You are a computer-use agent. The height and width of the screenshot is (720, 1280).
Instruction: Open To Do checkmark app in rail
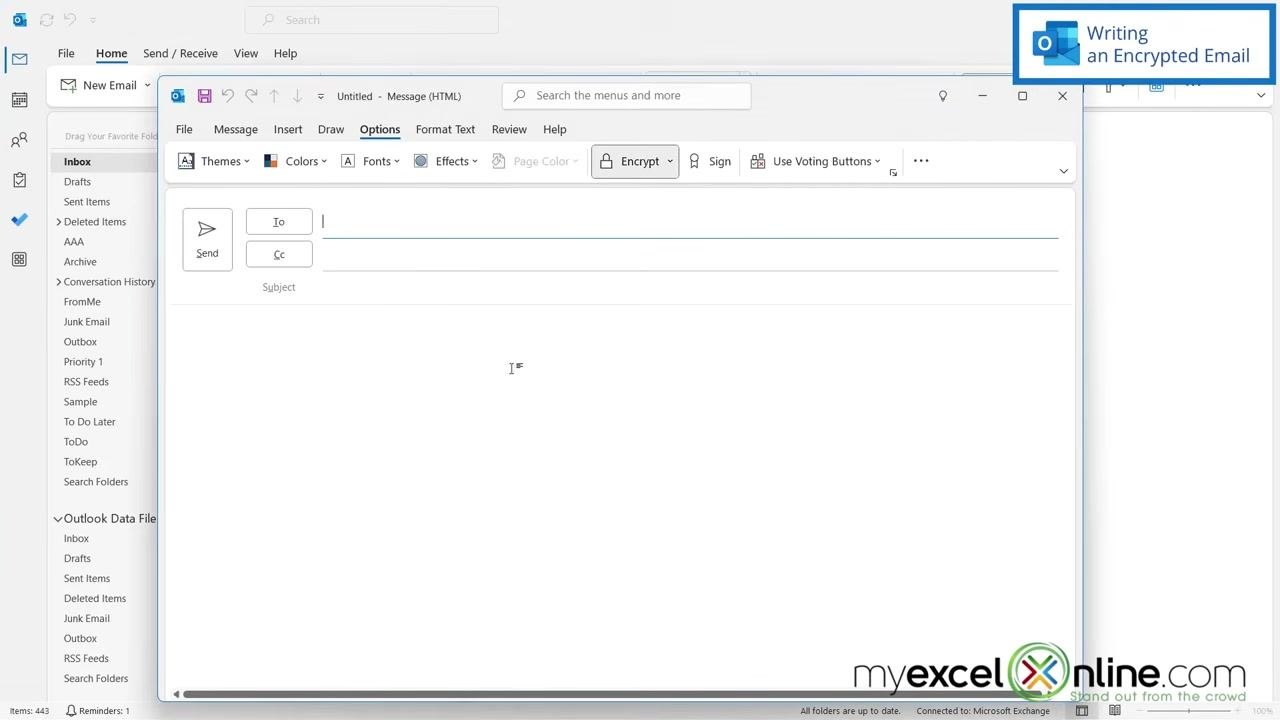(x=19, y=220)
